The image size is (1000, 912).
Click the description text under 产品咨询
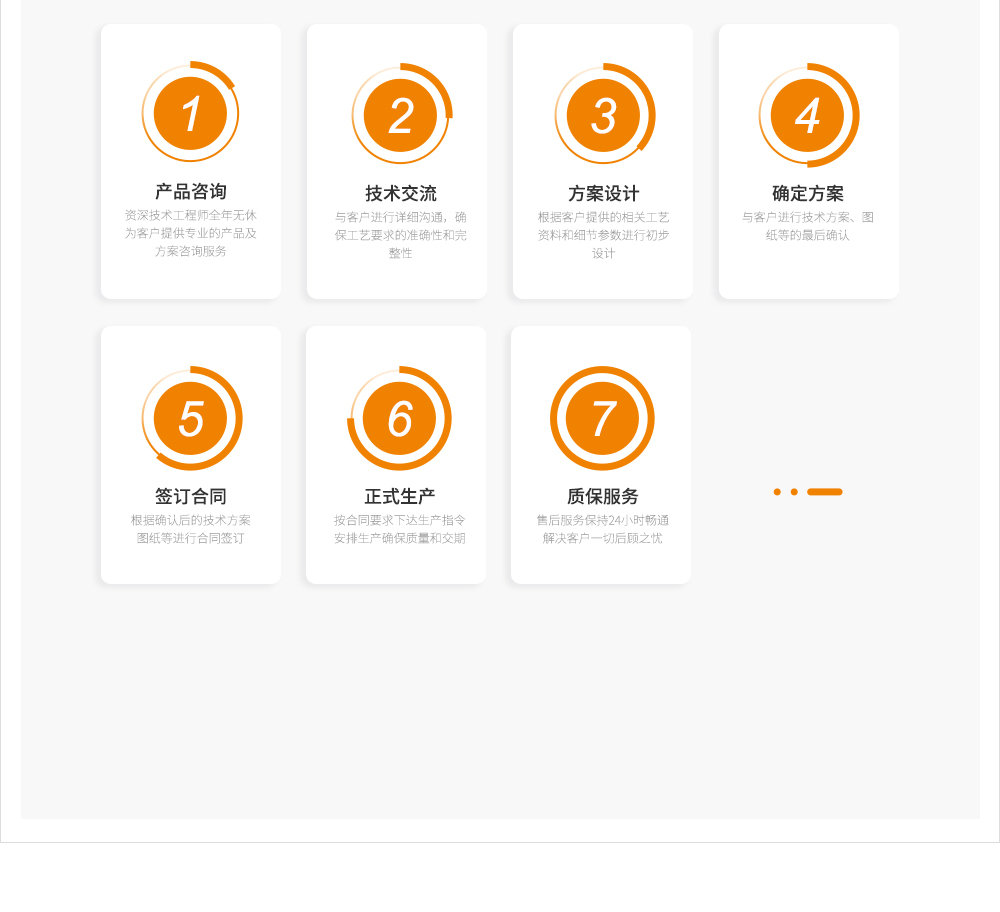pyautogui.click(x=190, y=233)
